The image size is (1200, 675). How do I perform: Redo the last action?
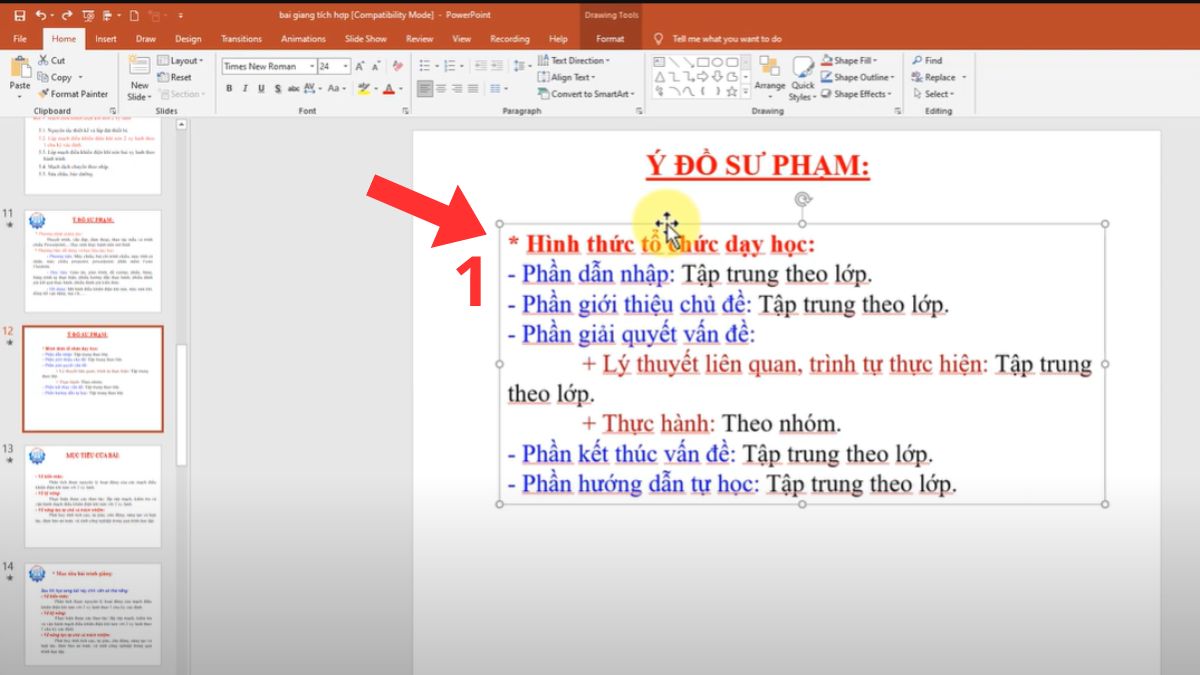click(67, 15)
